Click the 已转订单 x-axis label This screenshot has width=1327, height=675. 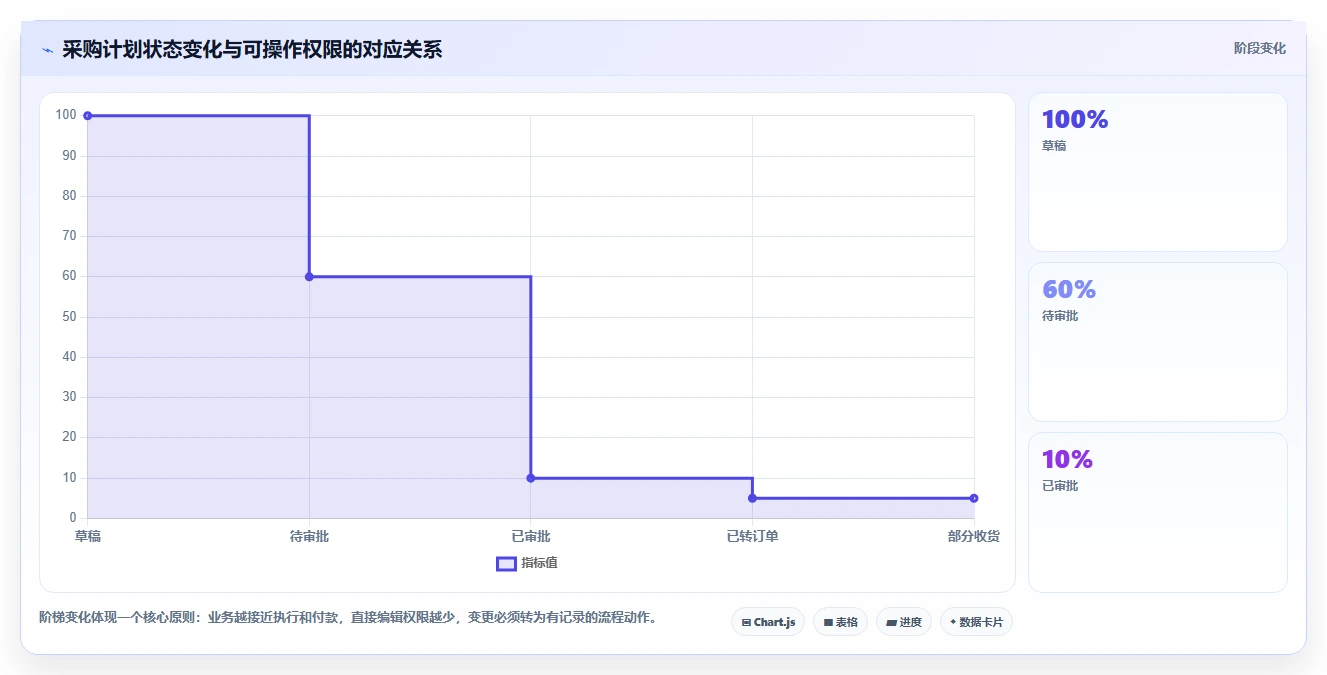[x=752, y=537]
